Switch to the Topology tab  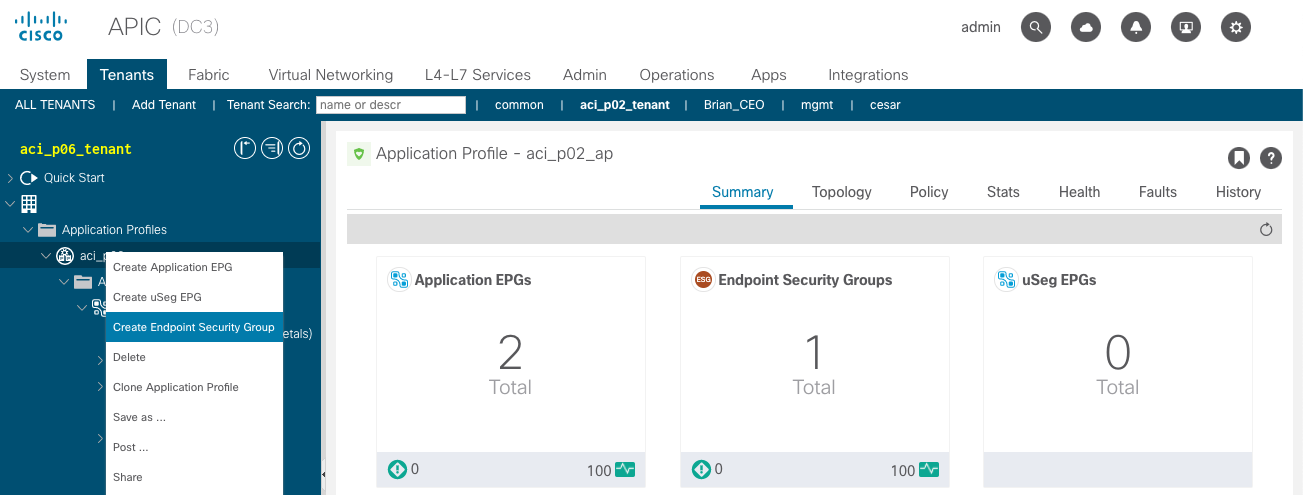tap(841, 192)
